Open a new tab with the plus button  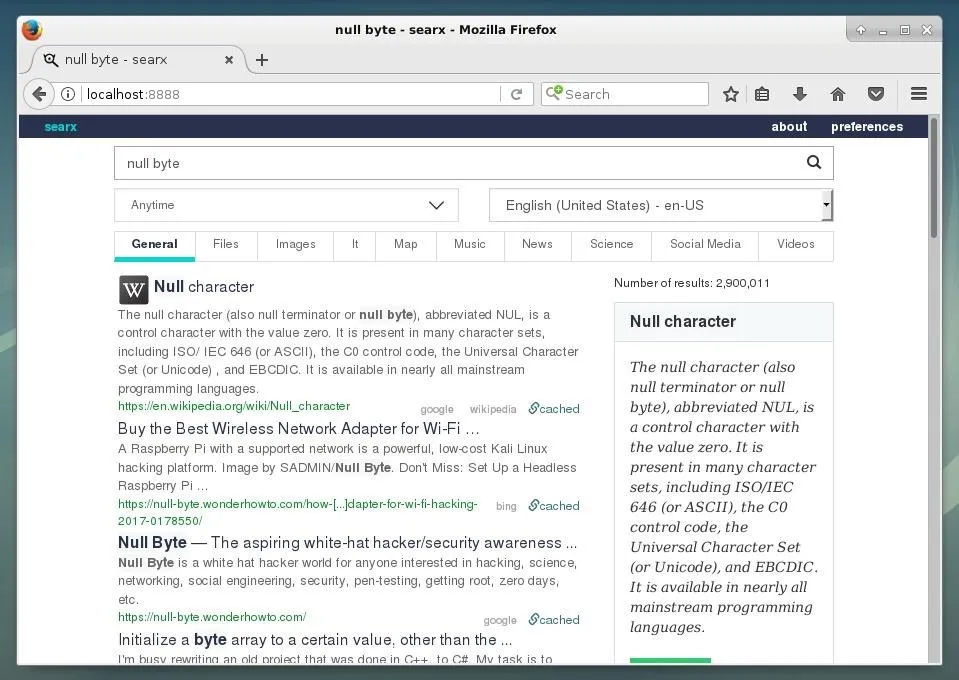pos(262,60)
